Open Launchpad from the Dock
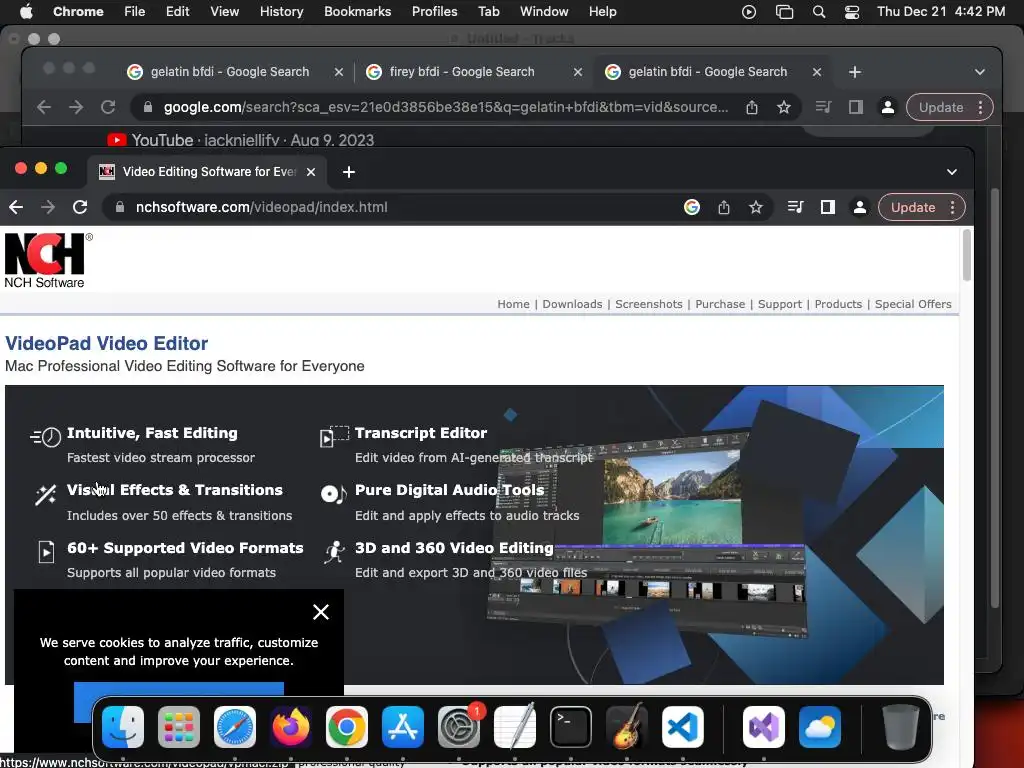 pos(178,727)
